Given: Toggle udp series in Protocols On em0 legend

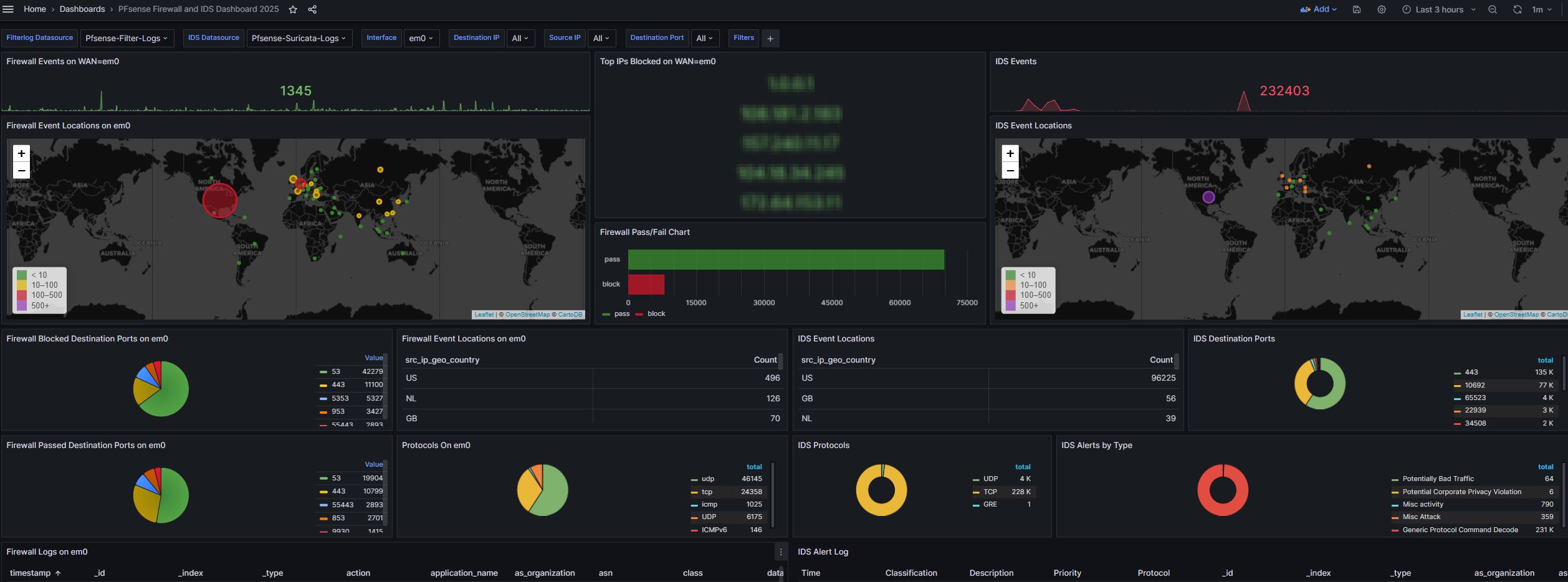Looking at the screenshot, I should coord(708,479).
